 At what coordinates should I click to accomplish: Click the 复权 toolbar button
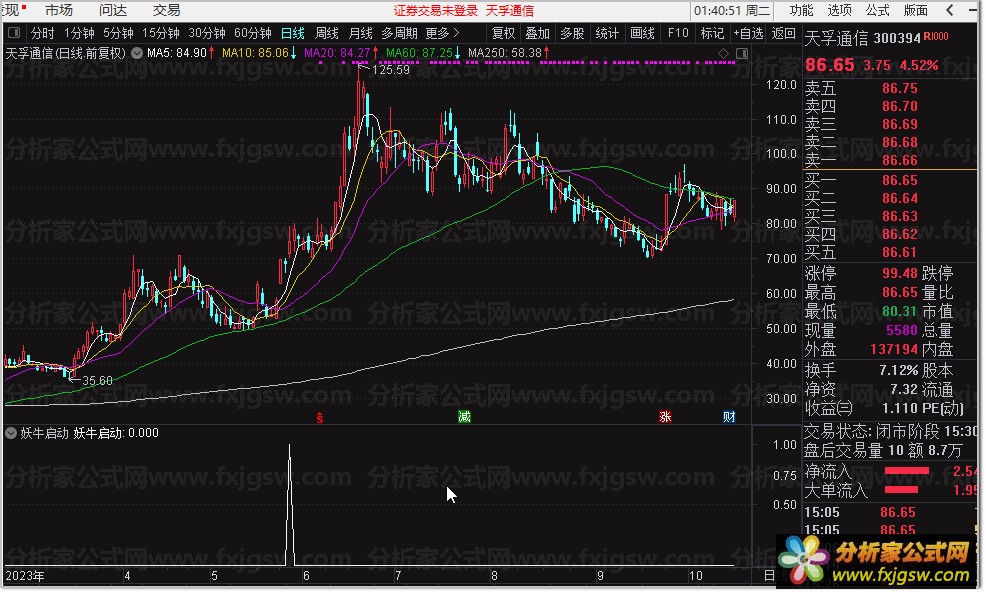pyautogui.click(x=503, y=33)
